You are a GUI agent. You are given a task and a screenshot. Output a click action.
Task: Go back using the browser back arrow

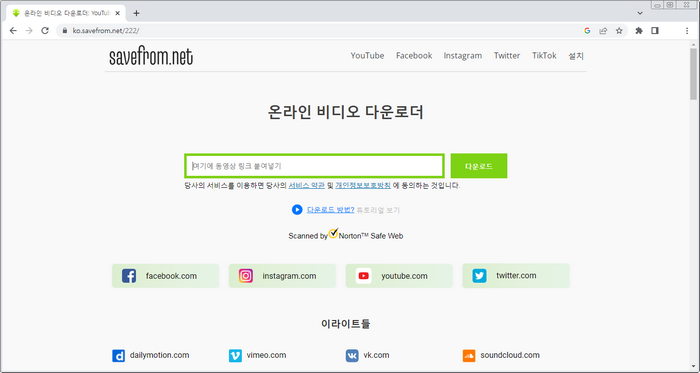[x=13, y=31]
